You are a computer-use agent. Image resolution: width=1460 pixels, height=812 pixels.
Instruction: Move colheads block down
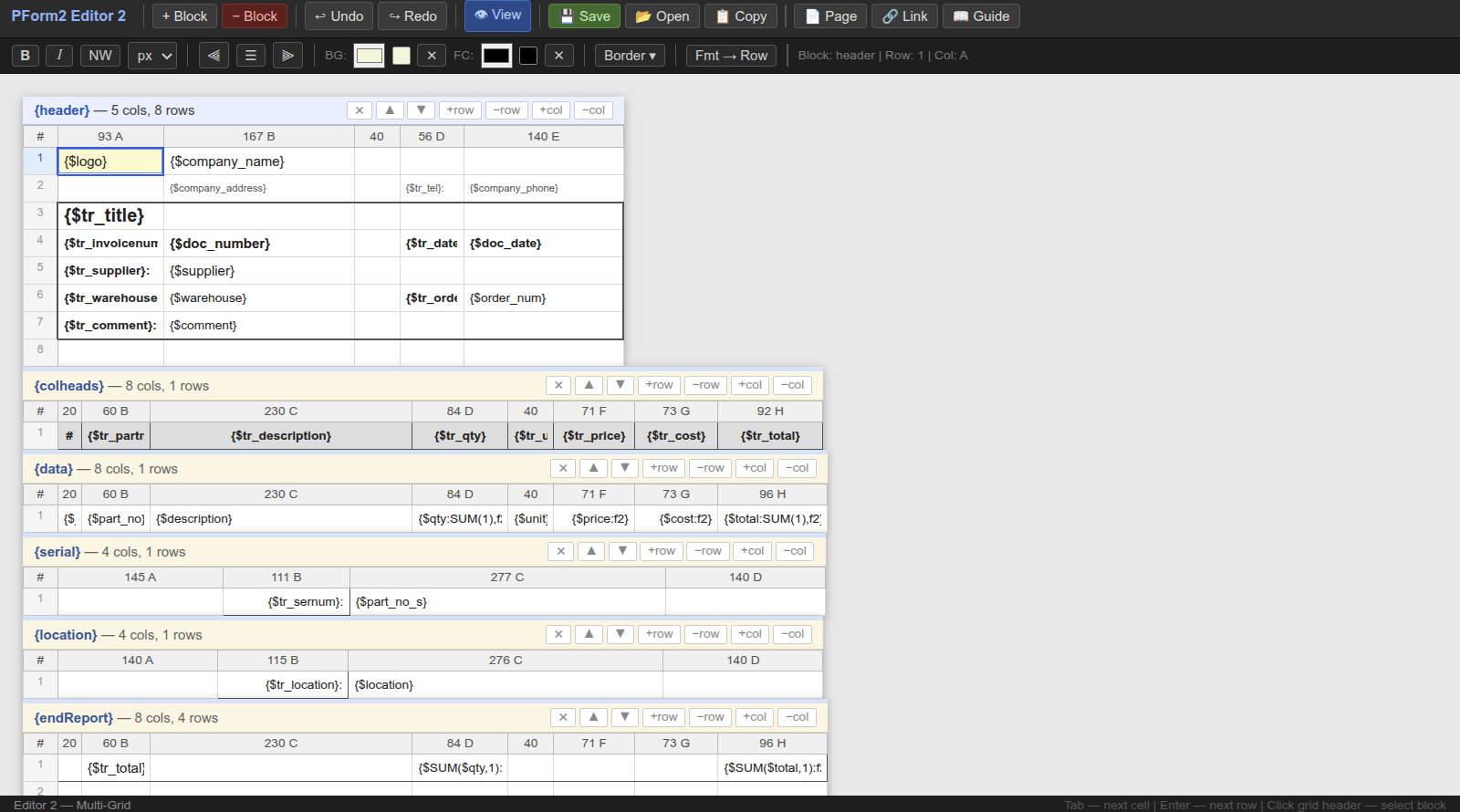[620, 385]
